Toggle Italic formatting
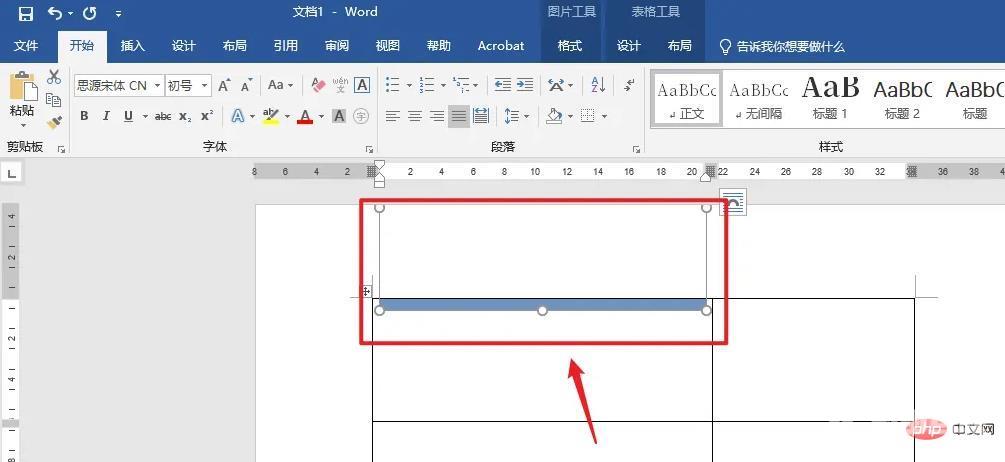 (x=106, y=117)
